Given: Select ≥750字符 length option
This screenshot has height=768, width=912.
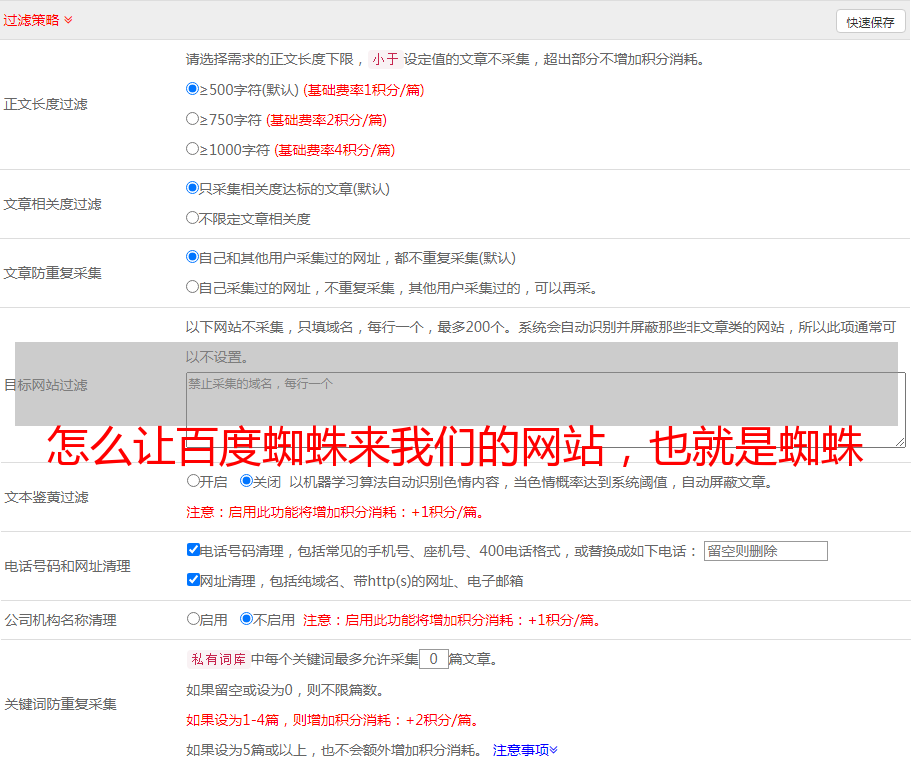Looking at the screenshot, I should point(192,119).
